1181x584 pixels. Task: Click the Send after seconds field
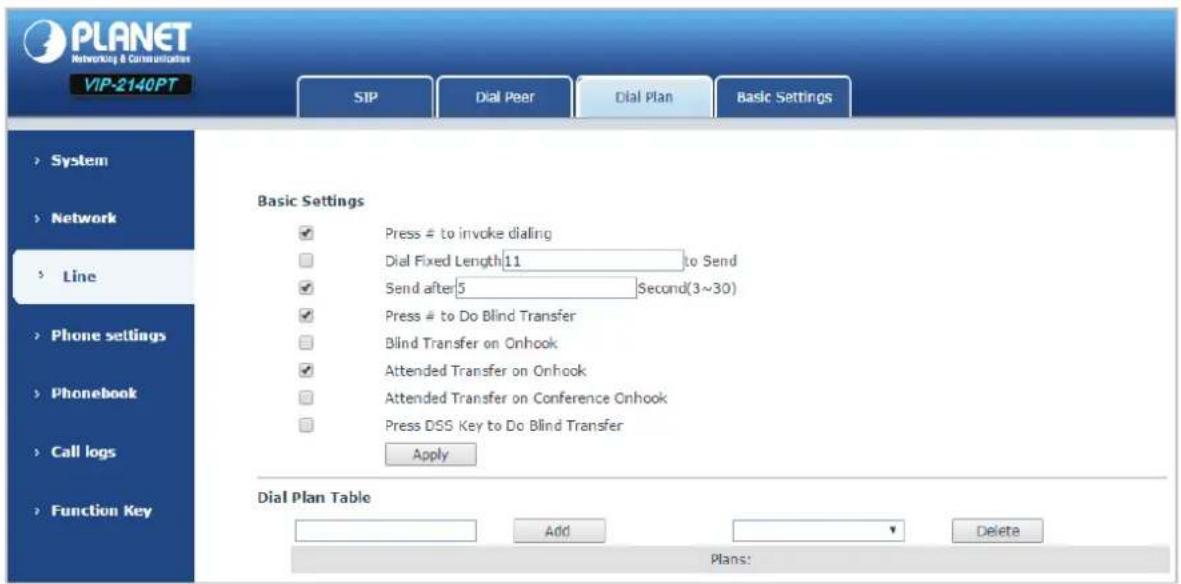546,288
